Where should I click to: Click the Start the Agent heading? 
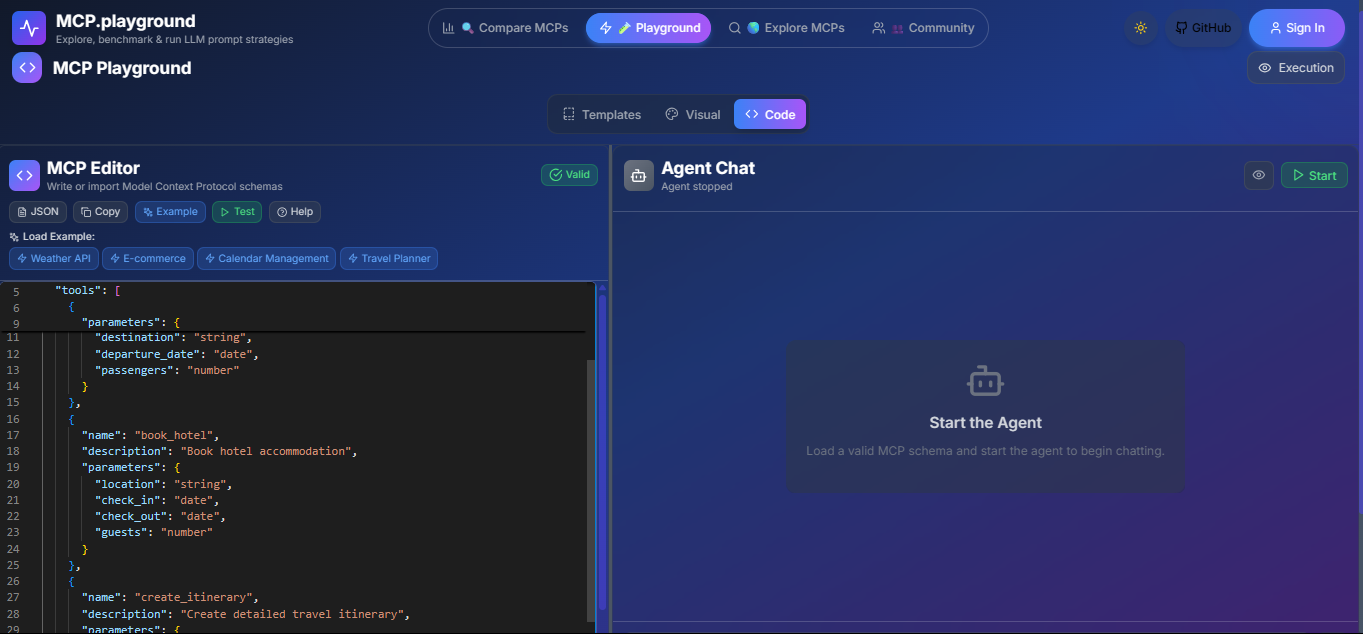tap(985, 423)
